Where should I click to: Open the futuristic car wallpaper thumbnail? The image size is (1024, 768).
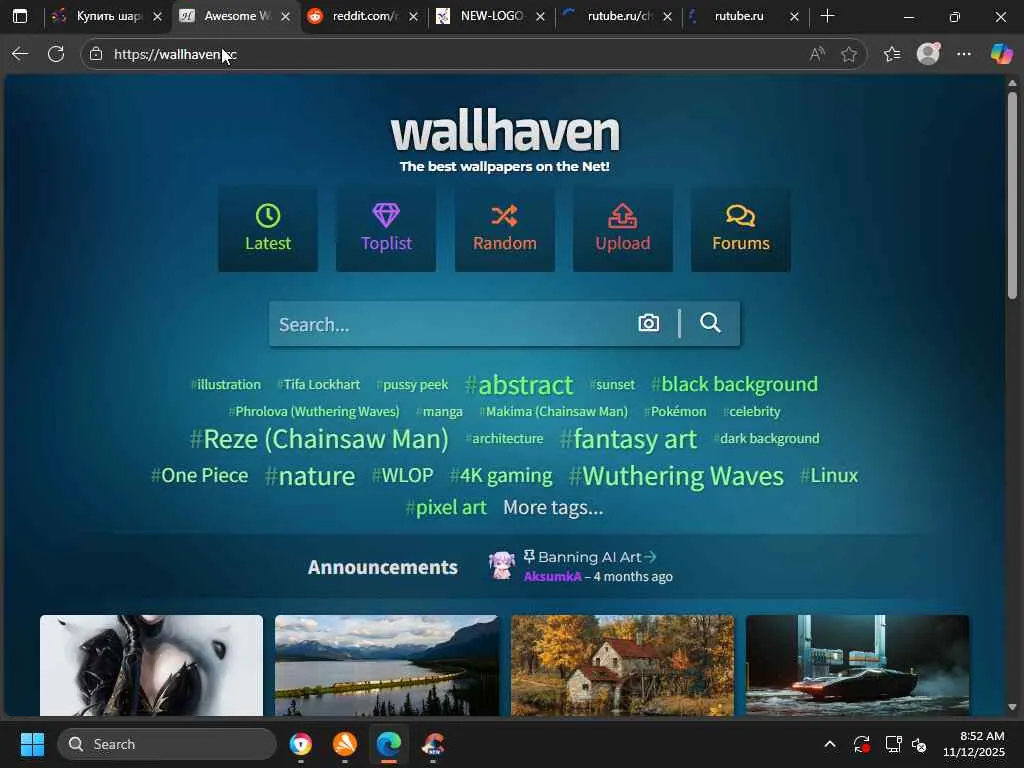pyautogui.click(x=857, y=665)
